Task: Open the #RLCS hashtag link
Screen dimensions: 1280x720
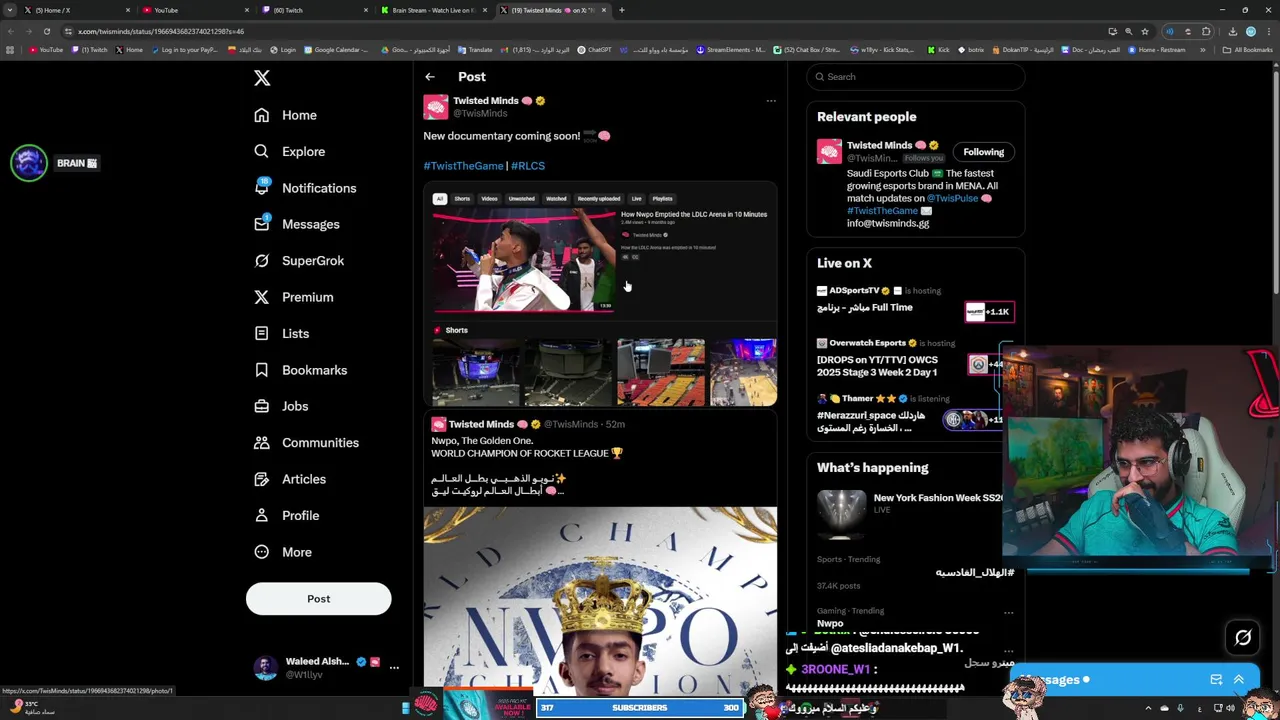Action: click(528, 166)
